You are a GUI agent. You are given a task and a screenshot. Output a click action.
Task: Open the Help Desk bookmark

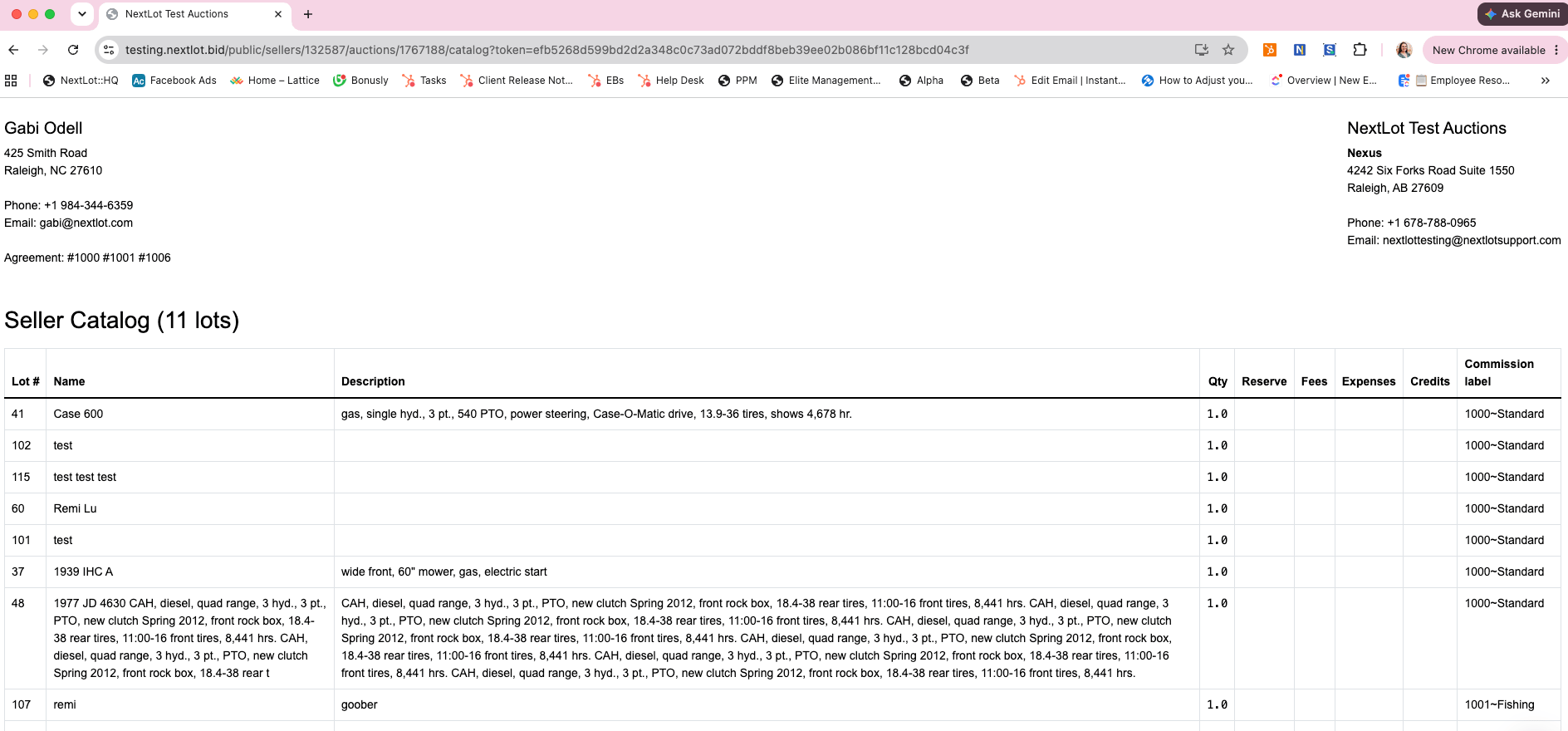pos(671,81)
